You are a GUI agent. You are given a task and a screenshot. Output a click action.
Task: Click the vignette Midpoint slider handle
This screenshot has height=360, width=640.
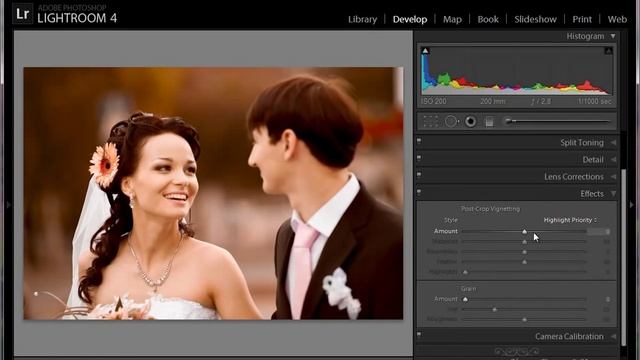pos(524,242)
